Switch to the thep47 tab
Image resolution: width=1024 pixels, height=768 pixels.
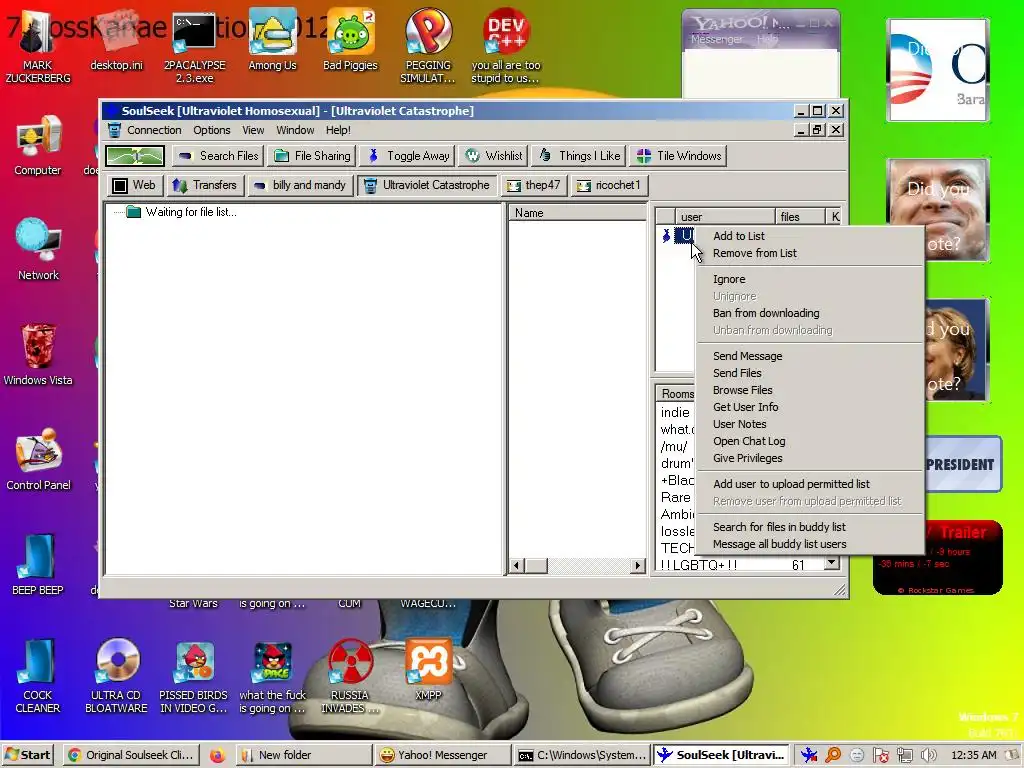(x=534, y=185)
